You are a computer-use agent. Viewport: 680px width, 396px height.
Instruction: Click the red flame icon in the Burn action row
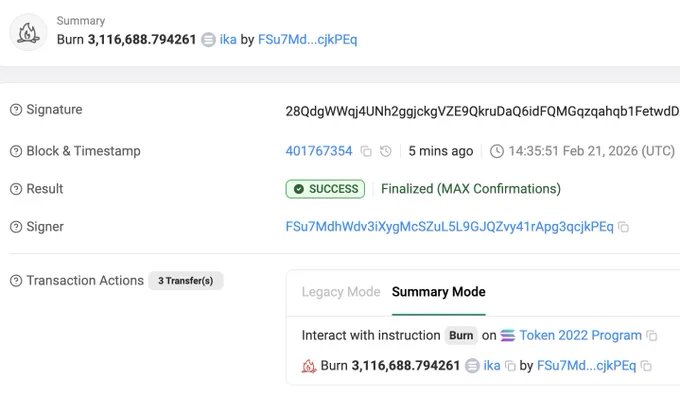tap(309, 366)
